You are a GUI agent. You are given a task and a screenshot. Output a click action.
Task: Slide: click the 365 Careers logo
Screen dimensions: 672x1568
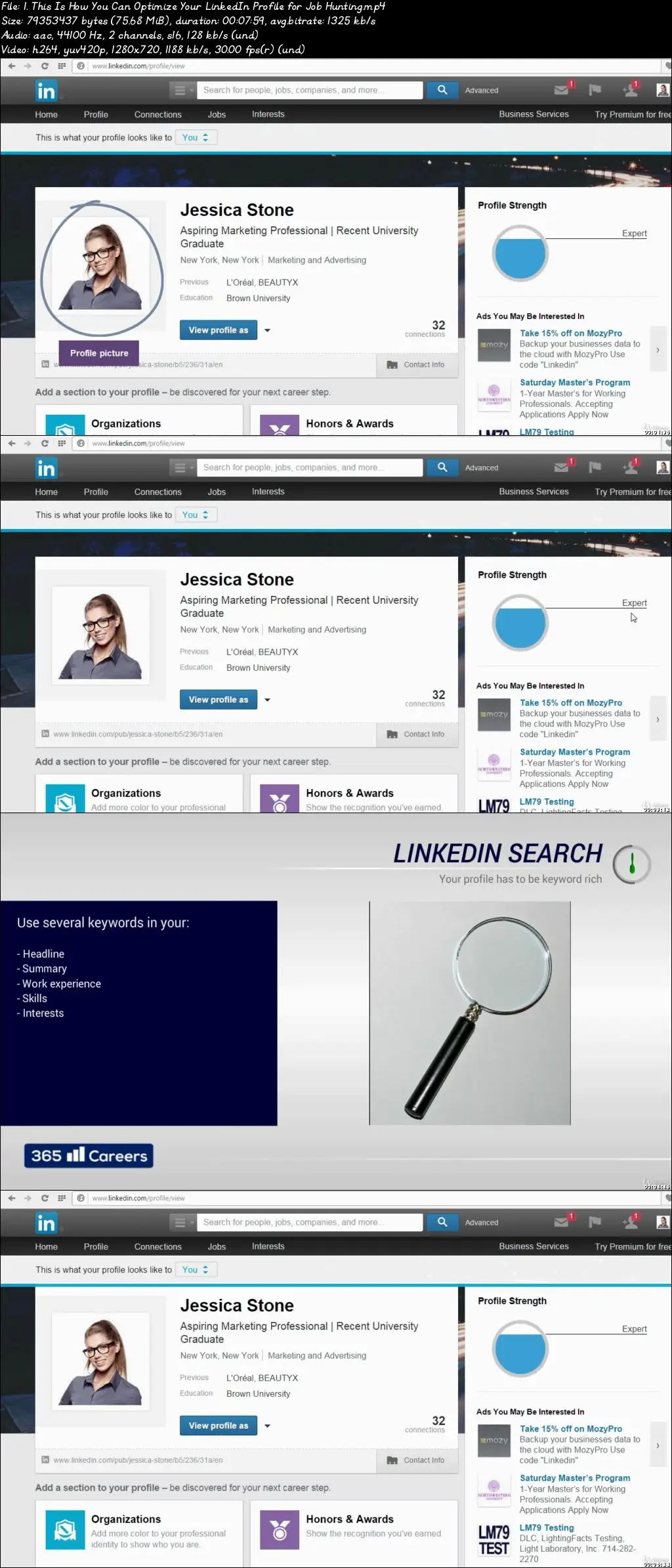pos(89,1156)
